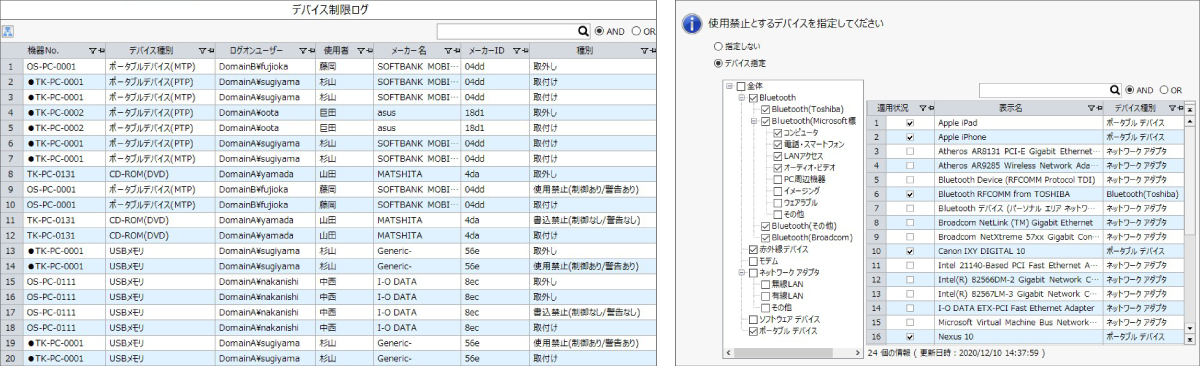Image resolution: width=1200 pixels, height=366 pixels.
Task: Uncheck Bluetooth(Toshiba) in the tree
Action: tap(765, 109)
